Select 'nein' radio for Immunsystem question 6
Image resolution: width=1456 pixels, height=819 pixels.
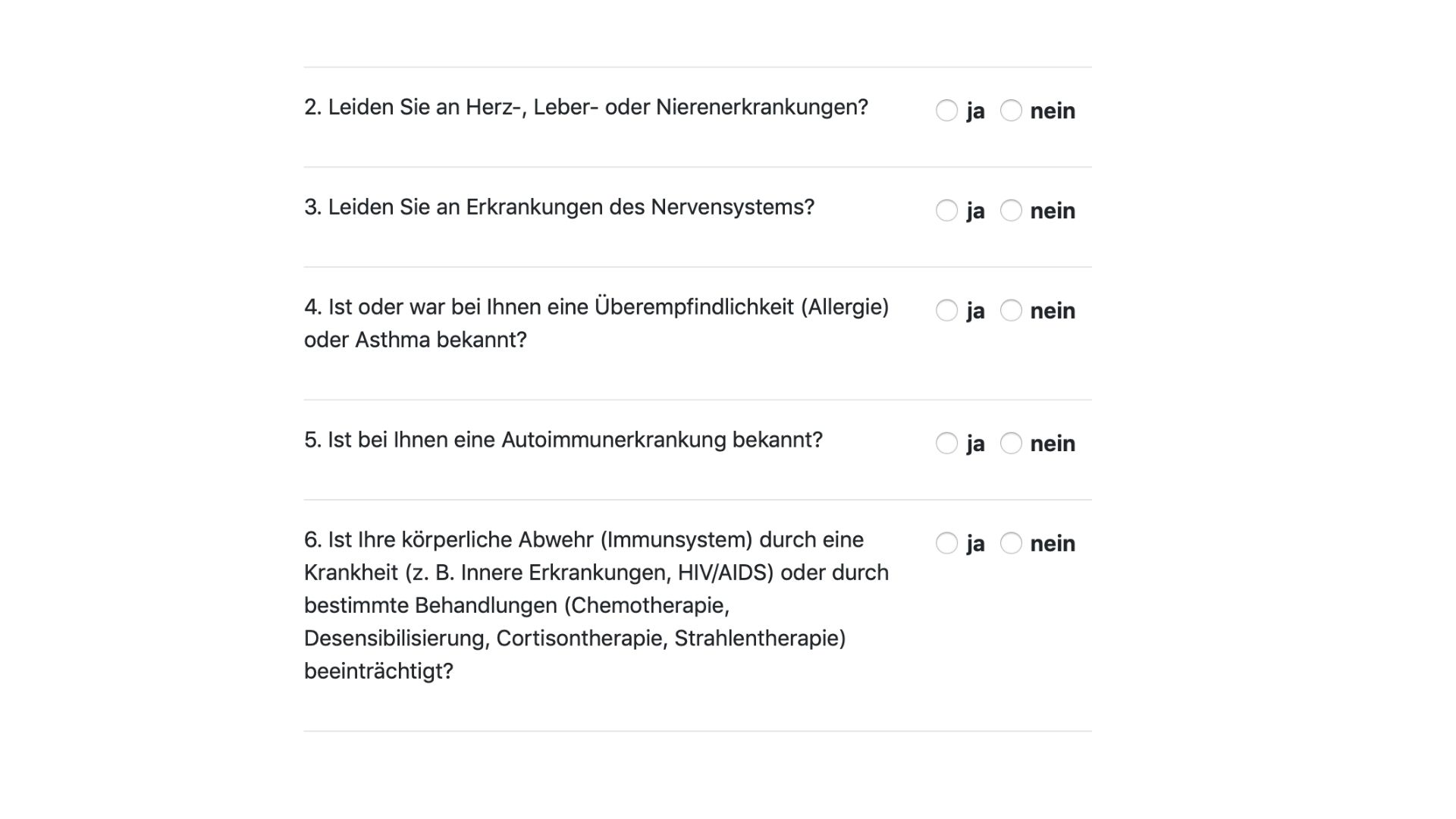click(1011, 544)
